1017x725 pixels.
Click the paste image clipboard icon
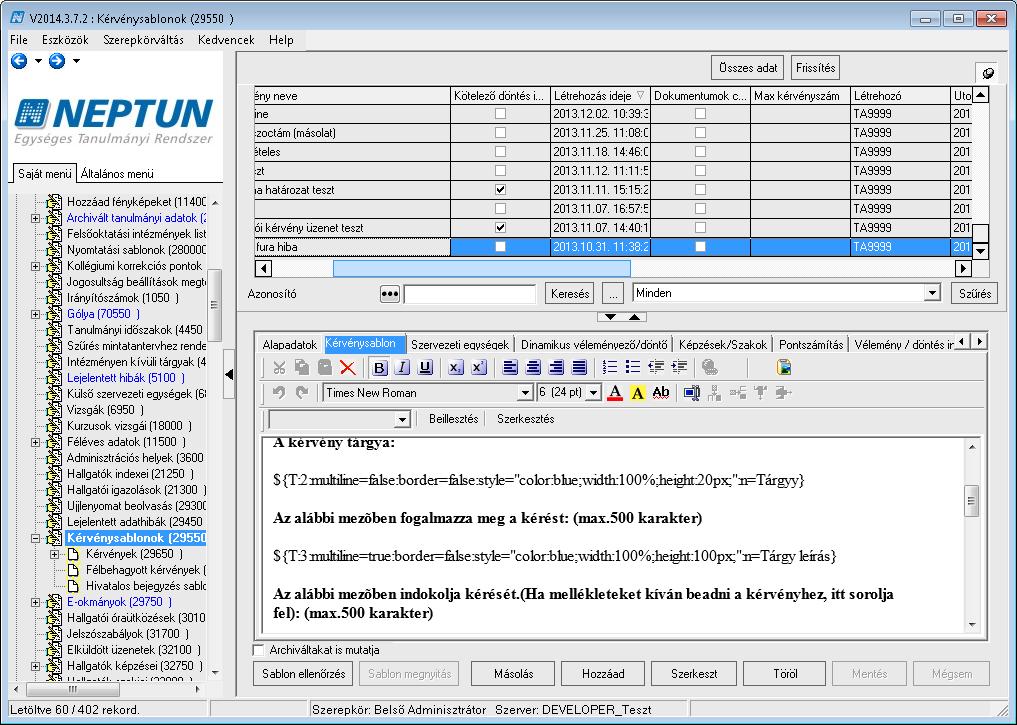784,368
